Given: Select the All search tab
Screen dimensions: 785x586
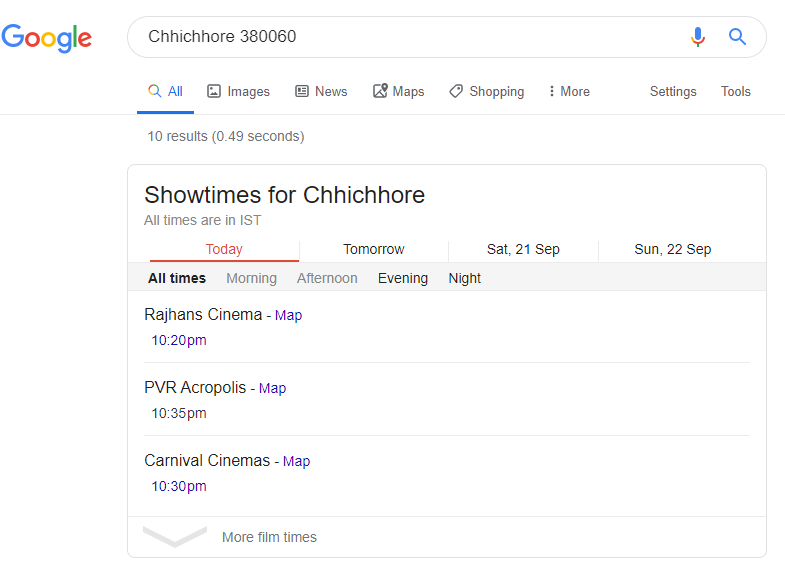Looking at the screenshot, I should pyautogui.click(x=165, y=92).
